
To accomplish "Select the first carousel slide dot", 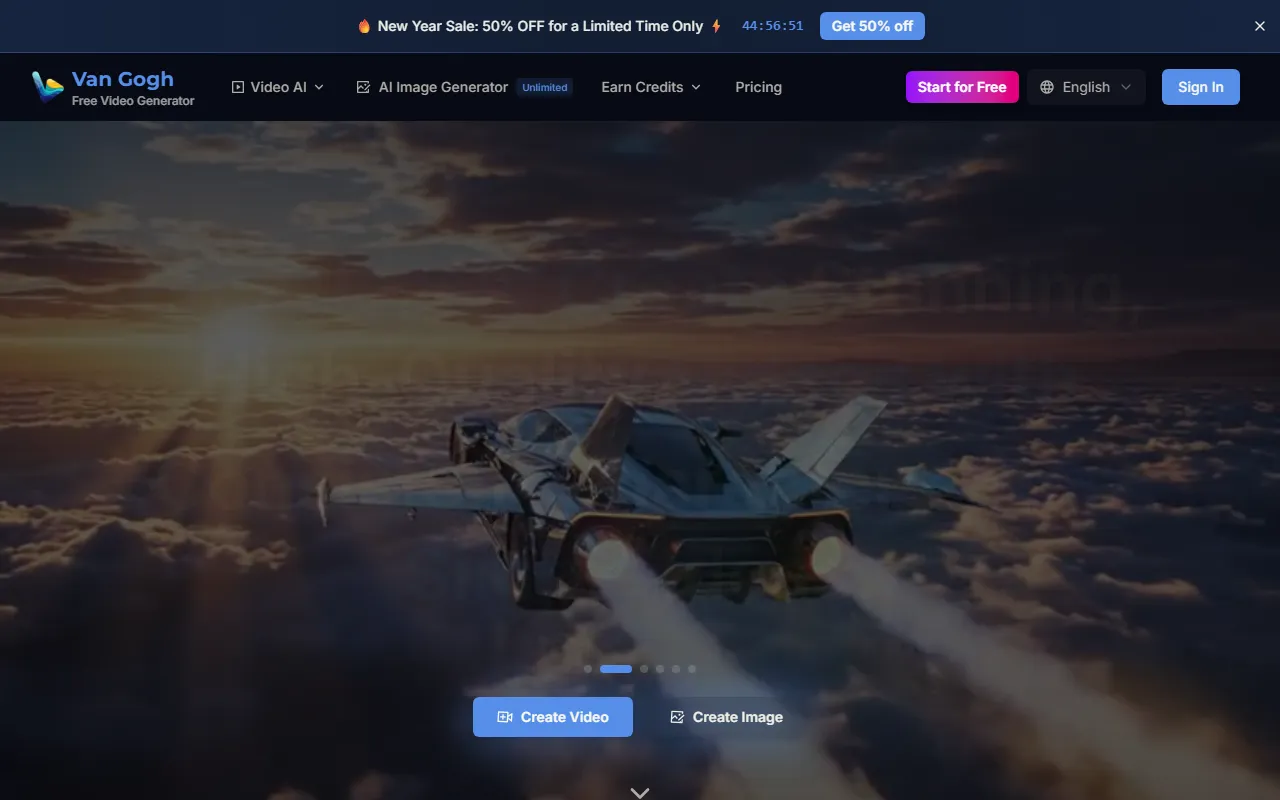I will pyautogui.click(x=588, y=669).
